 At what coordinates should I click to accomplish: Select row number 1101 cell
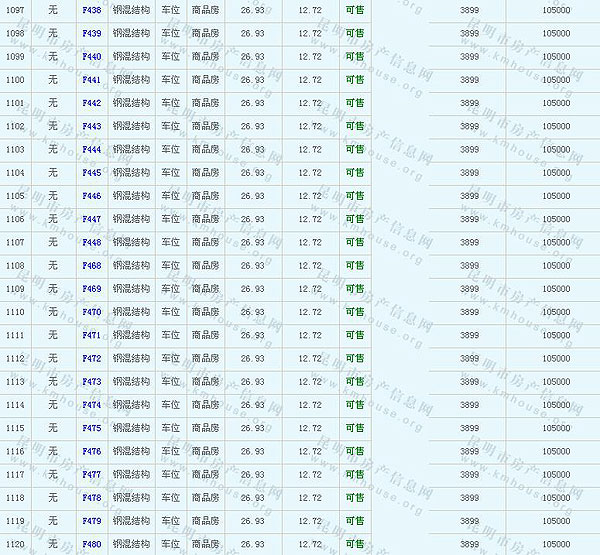tap(15, 103)
